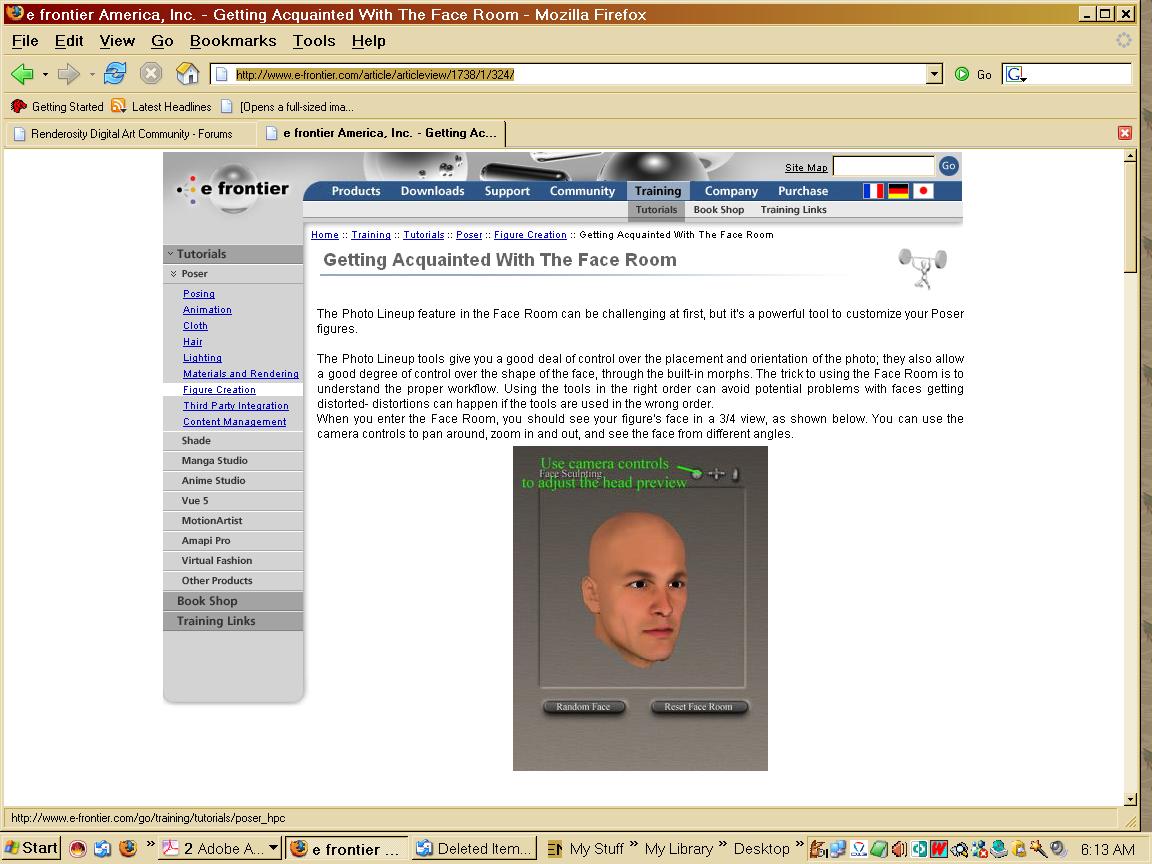
Task: Expand the Vue 5 sidebar item
Action: coord(233,500)
